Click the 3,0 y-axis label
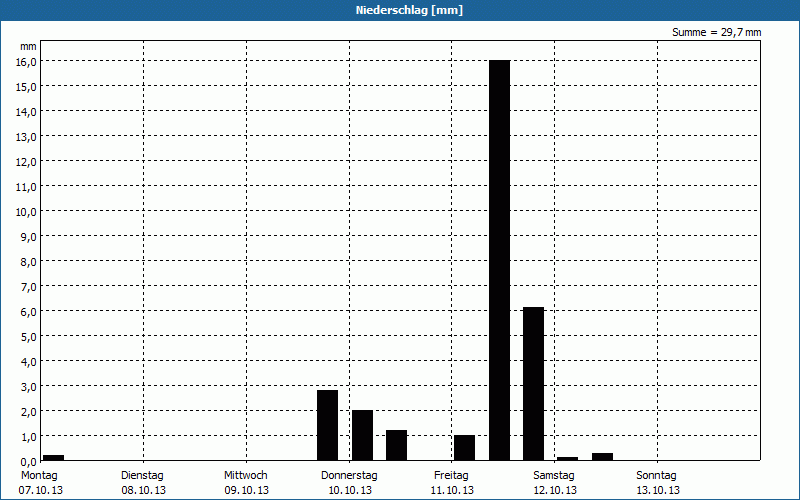The width and height of the screenshot is (800, 500). (28, 387)
